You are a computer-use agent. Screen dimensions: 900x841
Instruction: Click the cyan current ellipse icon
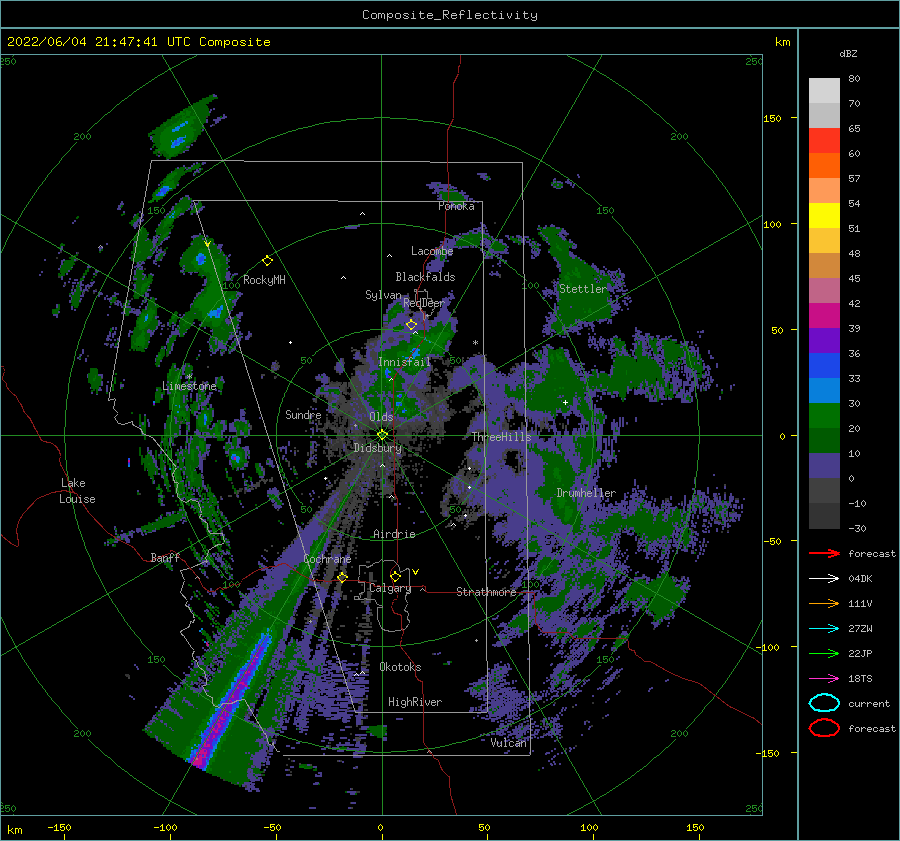824,703
